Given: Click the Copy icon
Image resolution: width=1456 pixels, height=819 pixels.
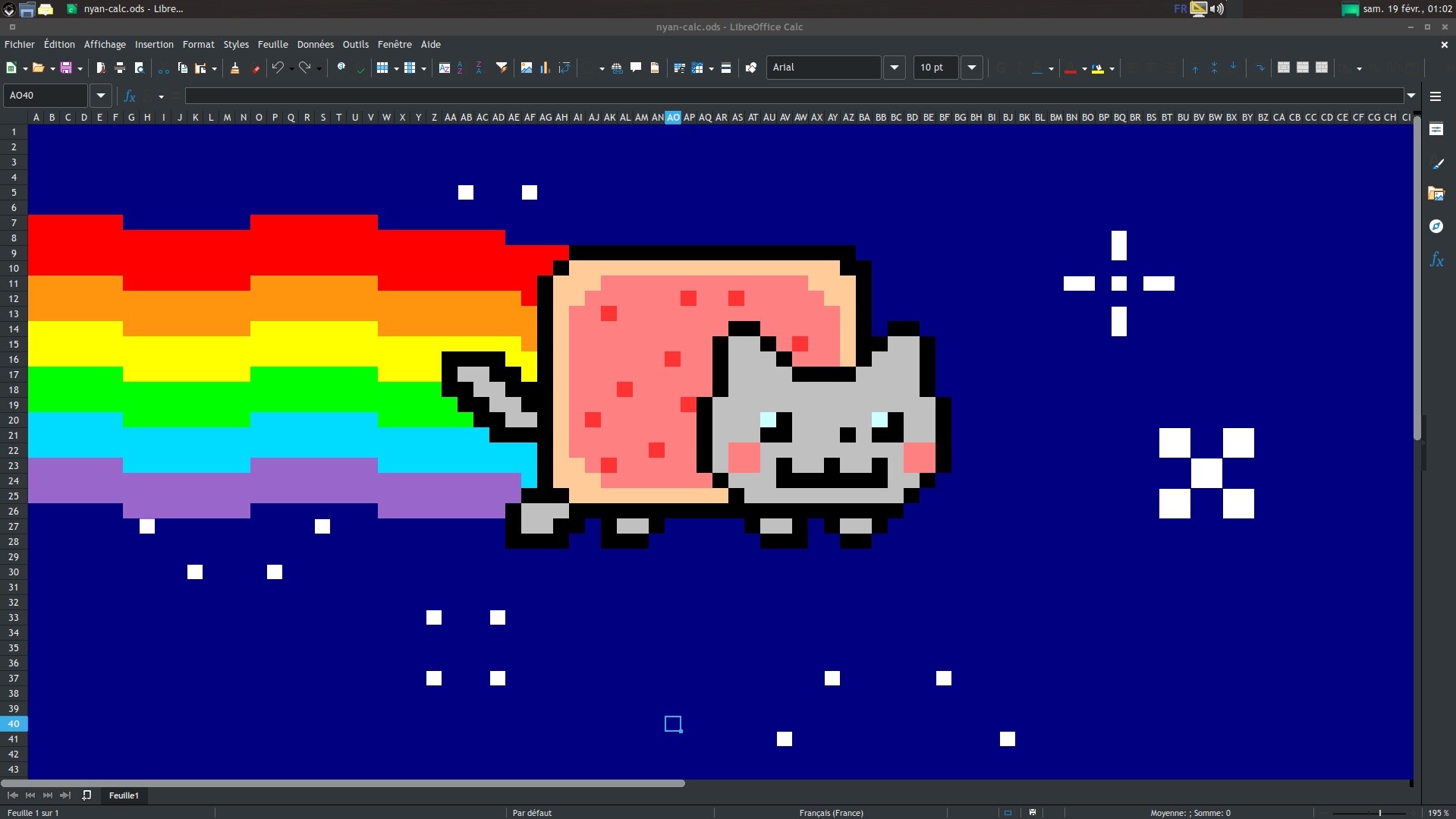Looking at the screenshot, I should coord(183,68).
